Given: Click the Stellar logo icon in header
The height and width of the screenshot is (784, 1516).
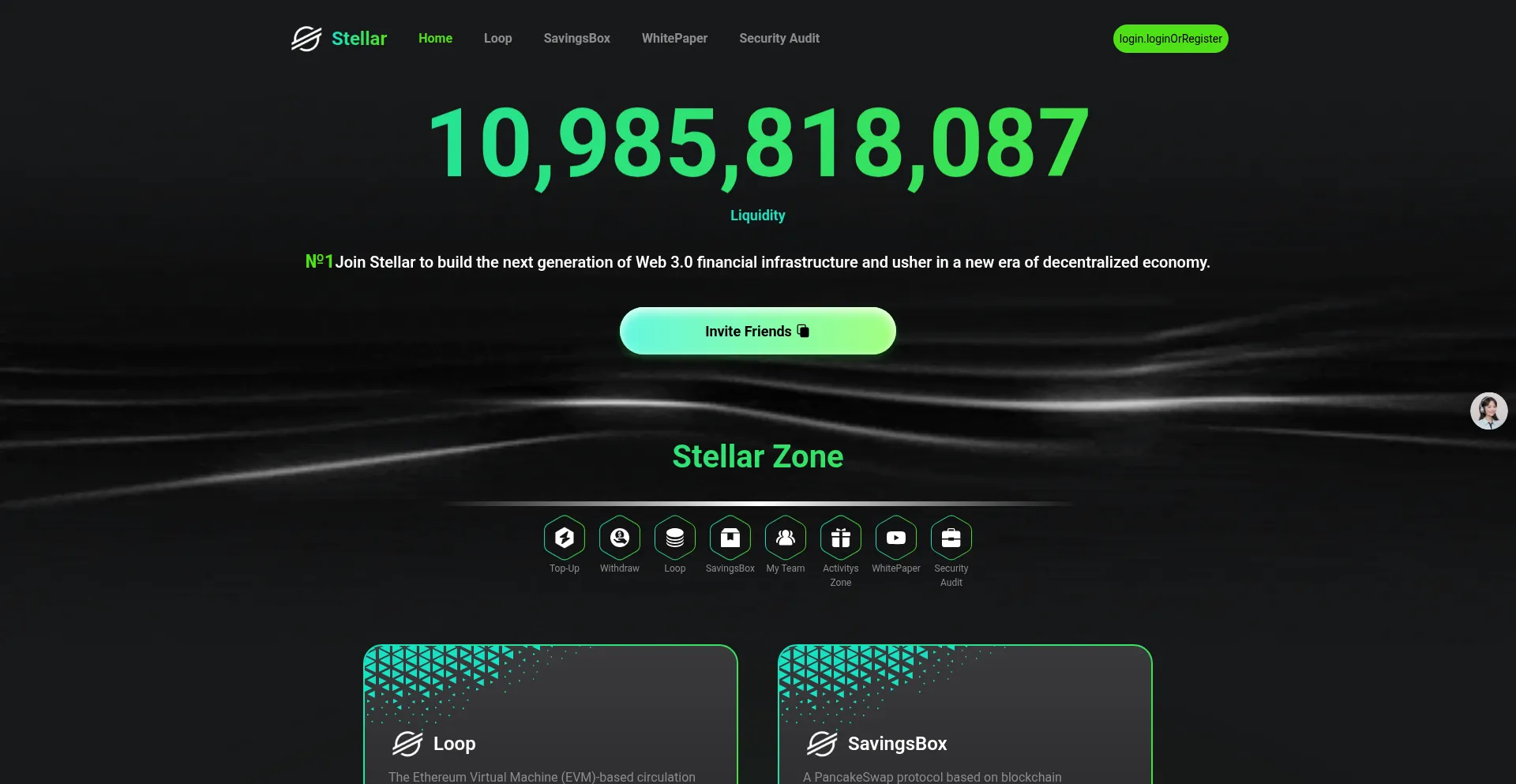Looking at the screenshot, I should [x=306, y=39].
